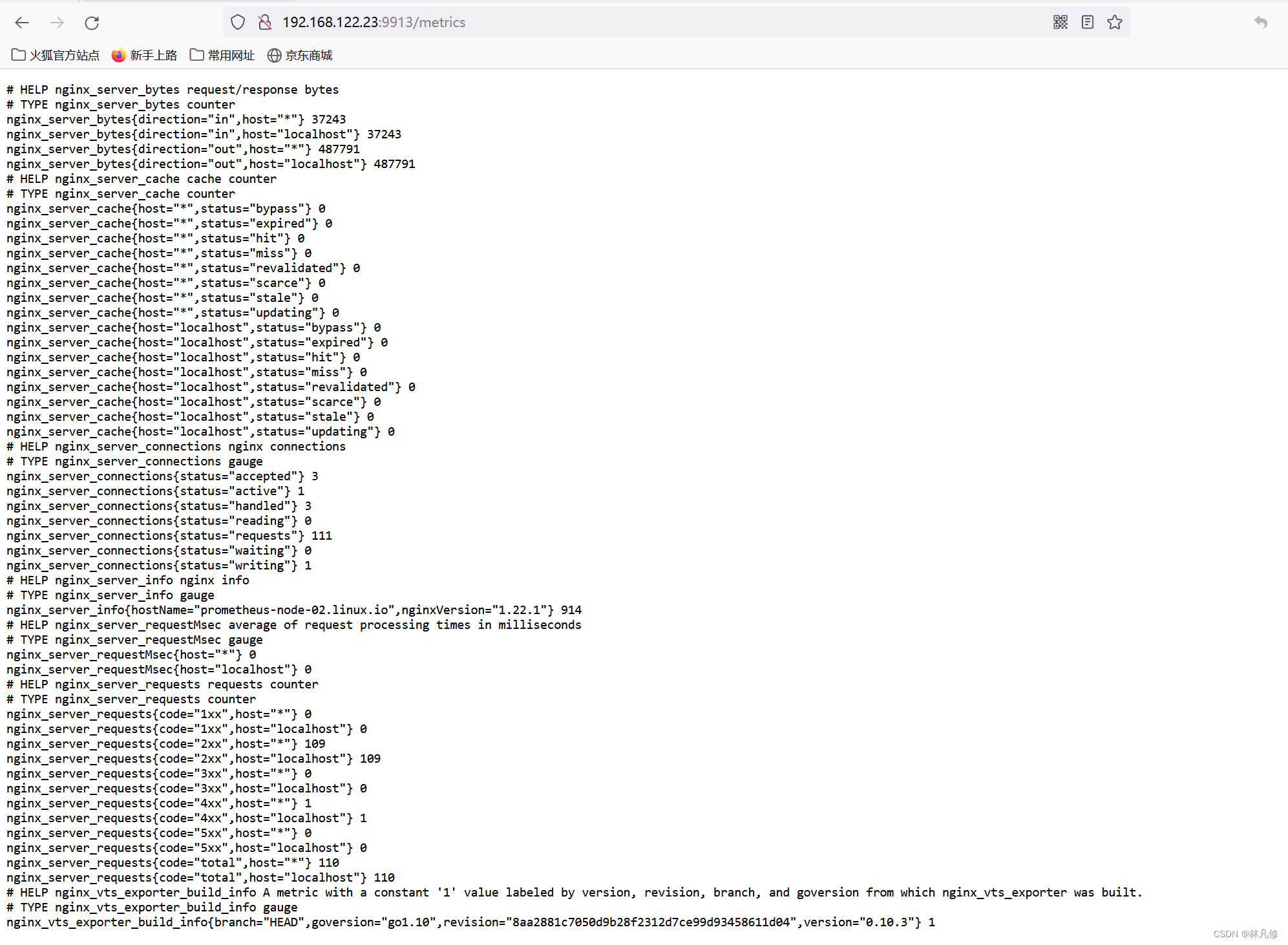1288x945 pixels.
Task: Click the bytes direction="in",host="localhost" line
Action: (204, 134)
